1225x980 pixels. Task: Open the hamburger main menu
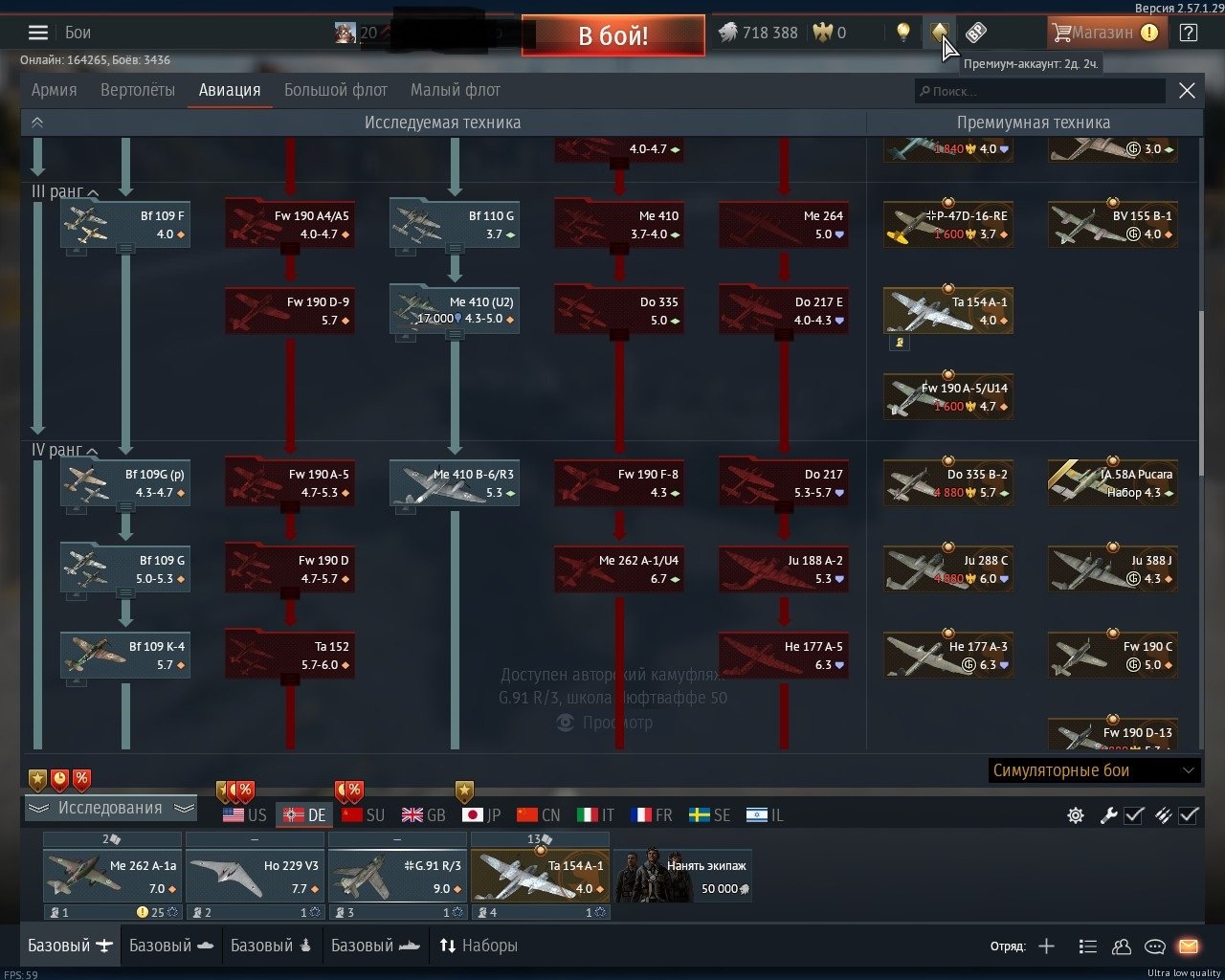pyautogui.click(x=38, y=33)
